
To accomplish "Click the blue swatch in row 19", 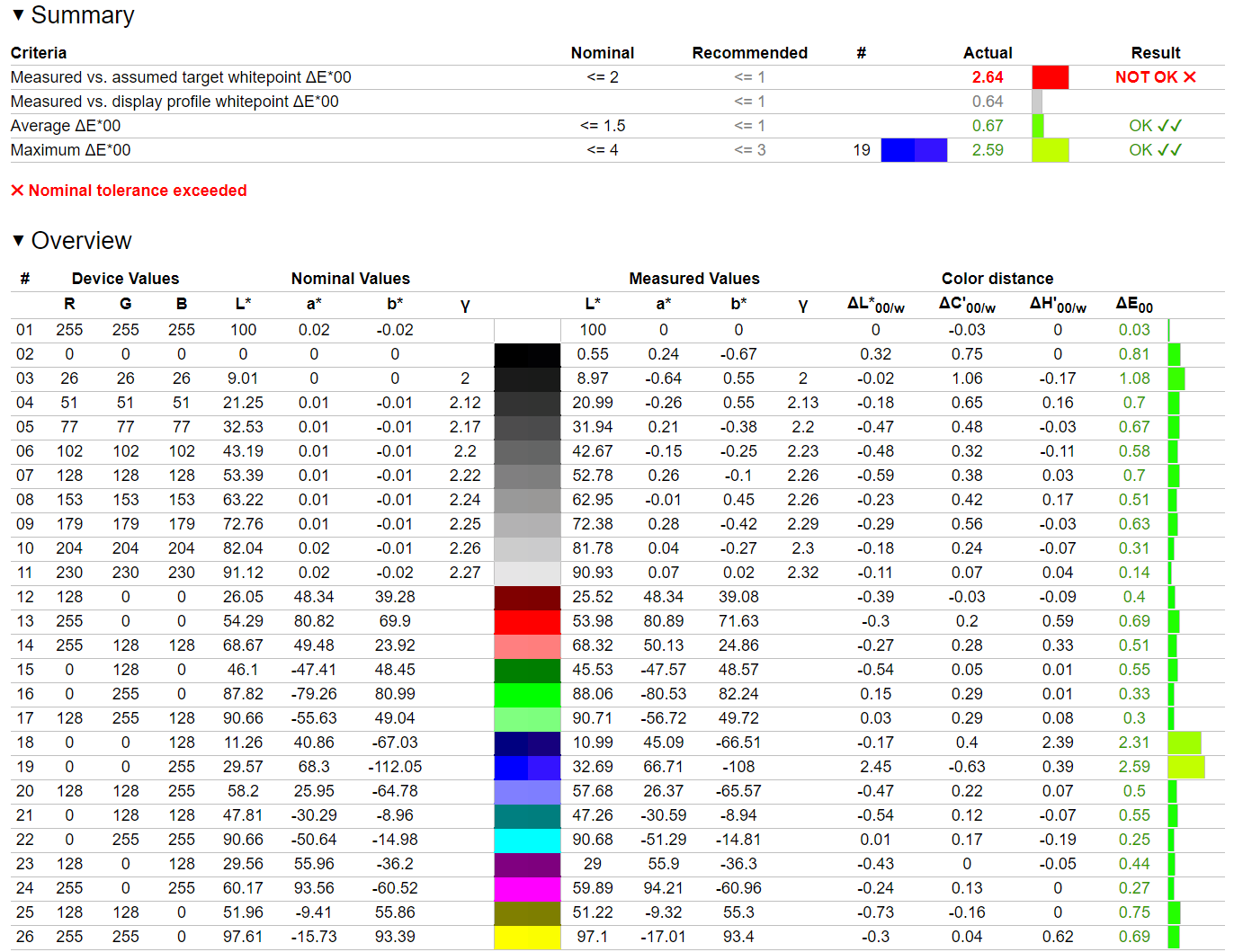I will 527,767.
